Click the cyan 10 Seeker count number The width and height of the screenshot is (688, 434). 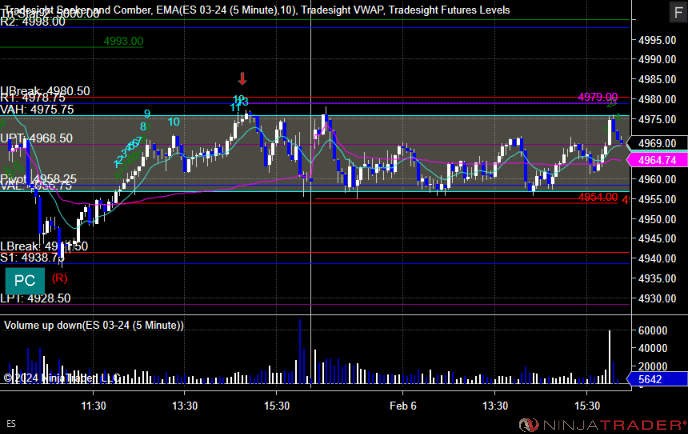point(174,122)
